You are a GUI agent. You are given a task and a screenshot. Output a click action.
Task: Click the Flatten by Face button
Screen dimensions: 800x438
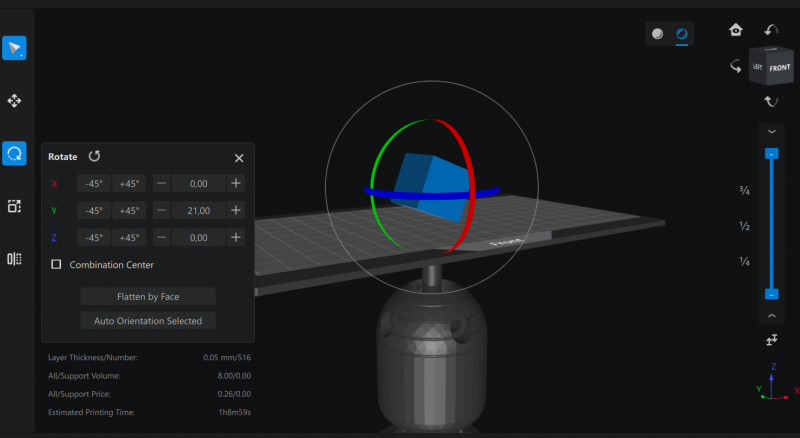[x=148, y=296]
